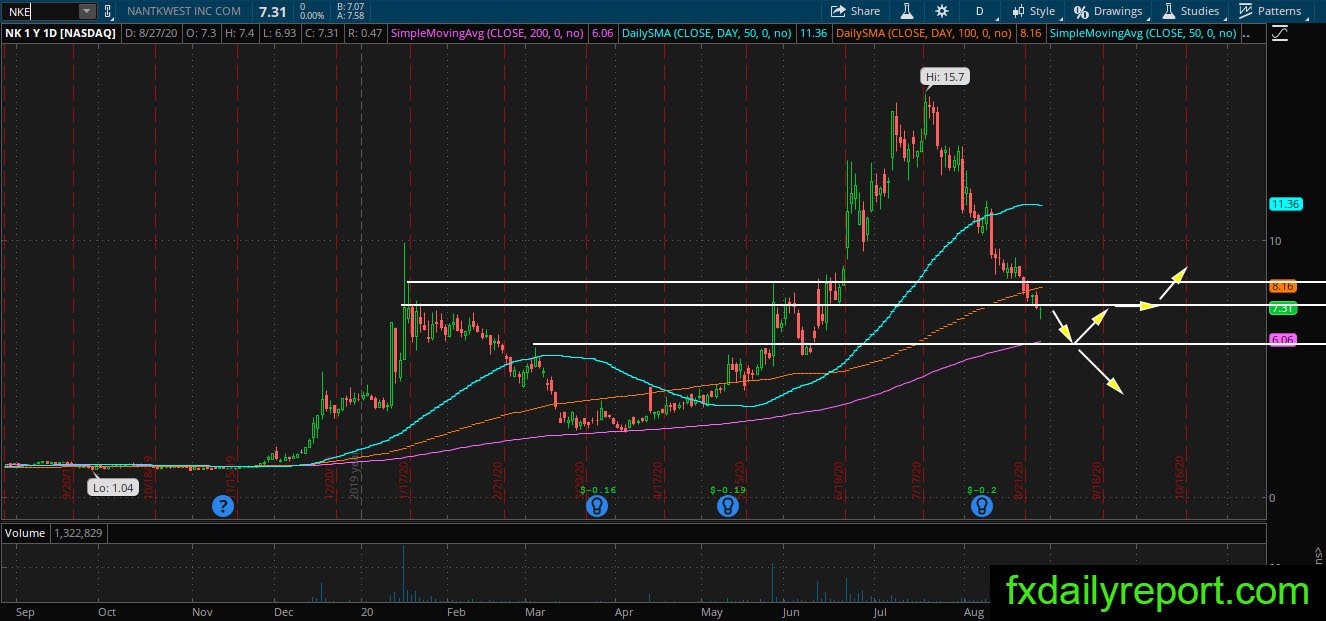Select the cyan DailySMA 50 study label

coord(707,33)
